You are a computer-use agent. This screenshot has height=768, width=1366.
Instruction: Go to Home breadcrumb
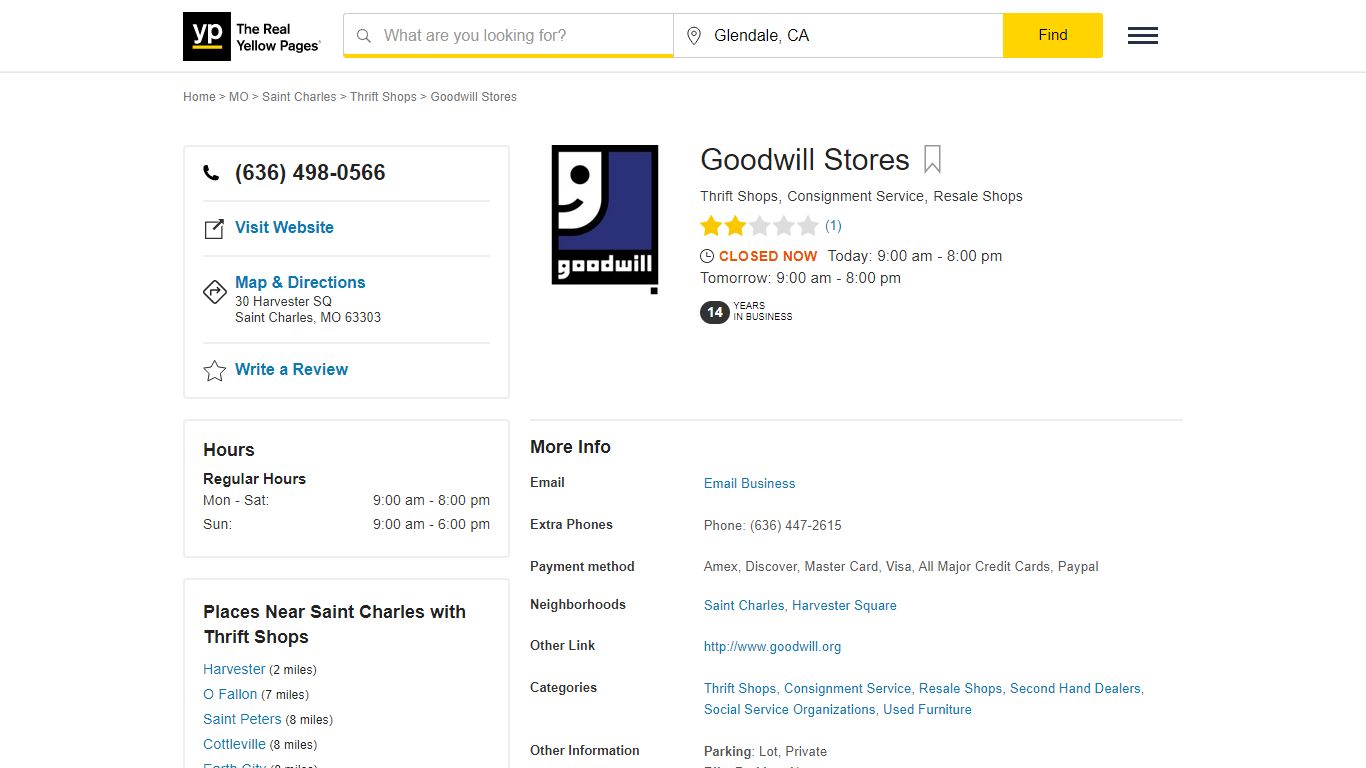tap(199, 97)
